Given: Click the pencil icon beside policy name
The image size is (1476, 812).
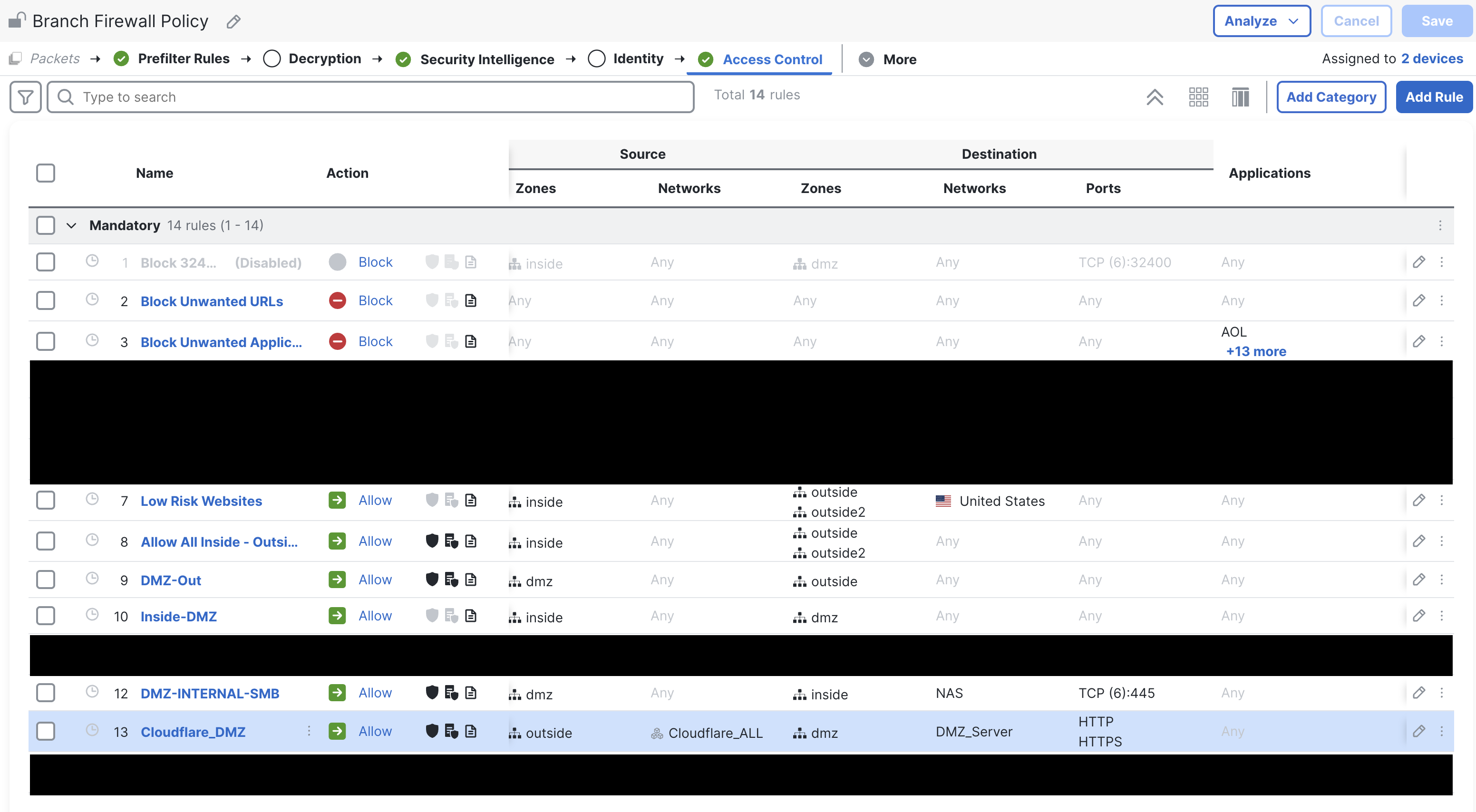Looking at the screenshot, I should click(233, 22).
